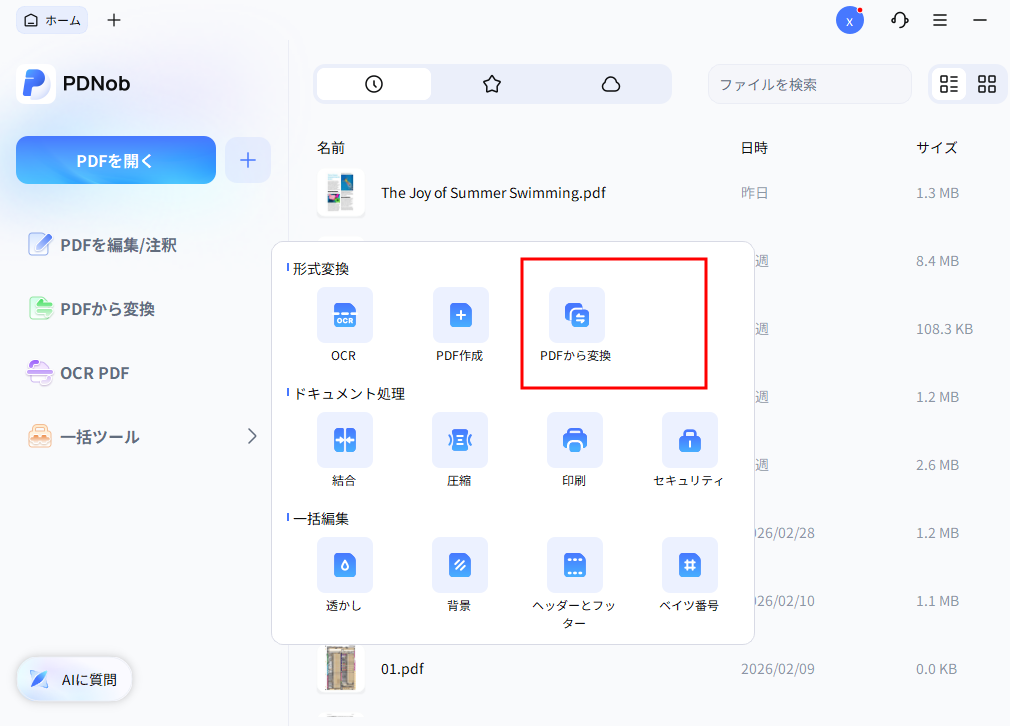Click the PDFを開く button
1010x726 pixels.
(x=115, y=159)
